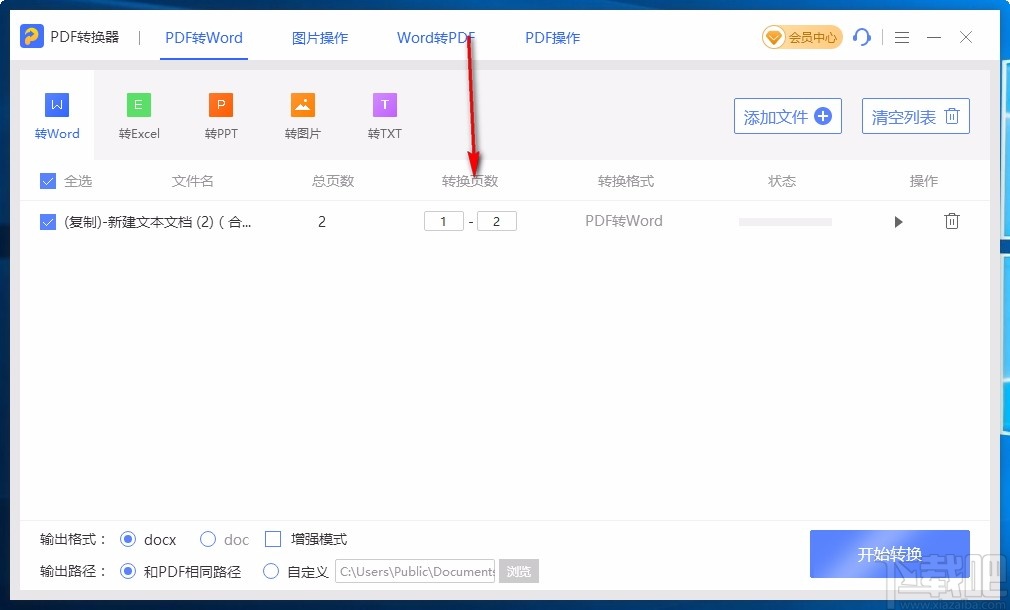Delete the file using the trash icon
1010x610 pixels.
(x=951, y=221)
